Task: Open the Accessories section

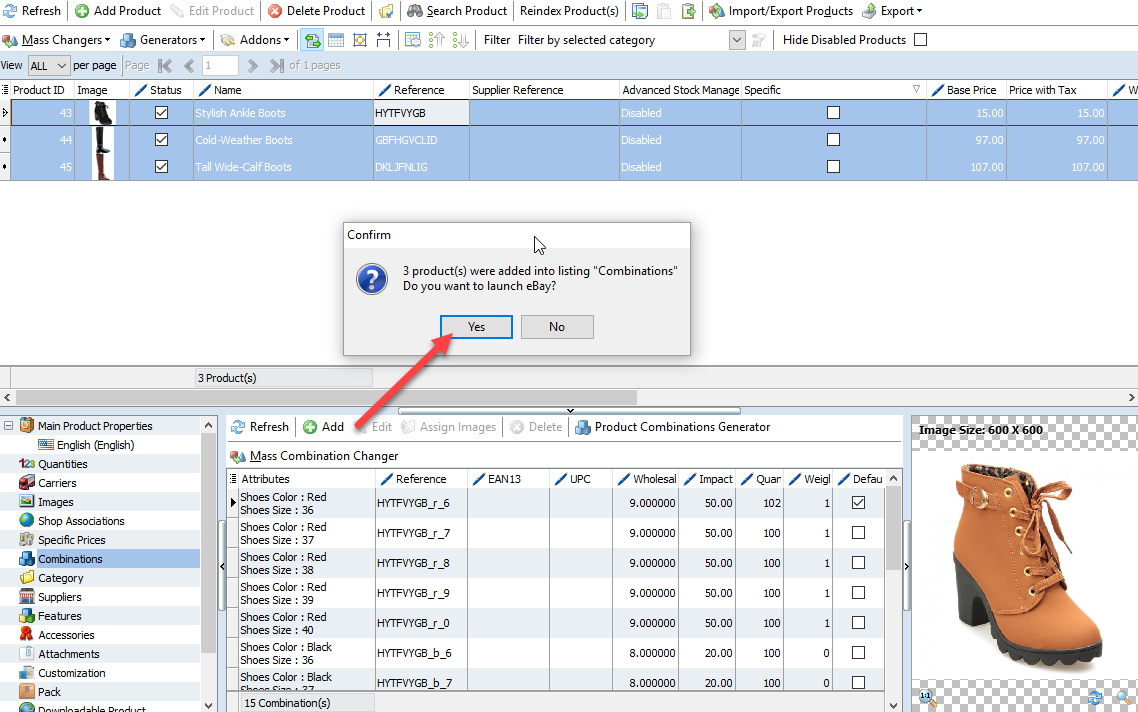Action: [x=66, y=634]
